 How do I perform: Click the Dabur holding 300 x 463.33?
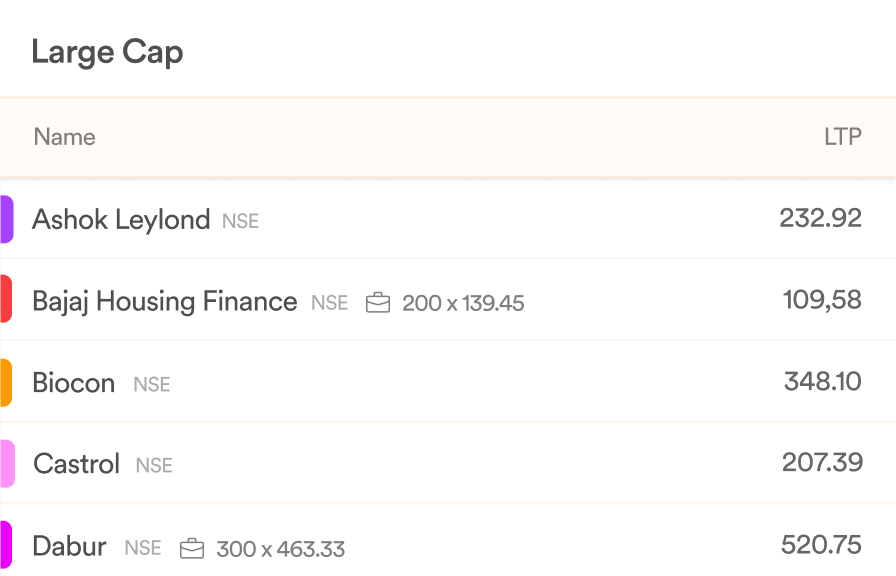281,549
